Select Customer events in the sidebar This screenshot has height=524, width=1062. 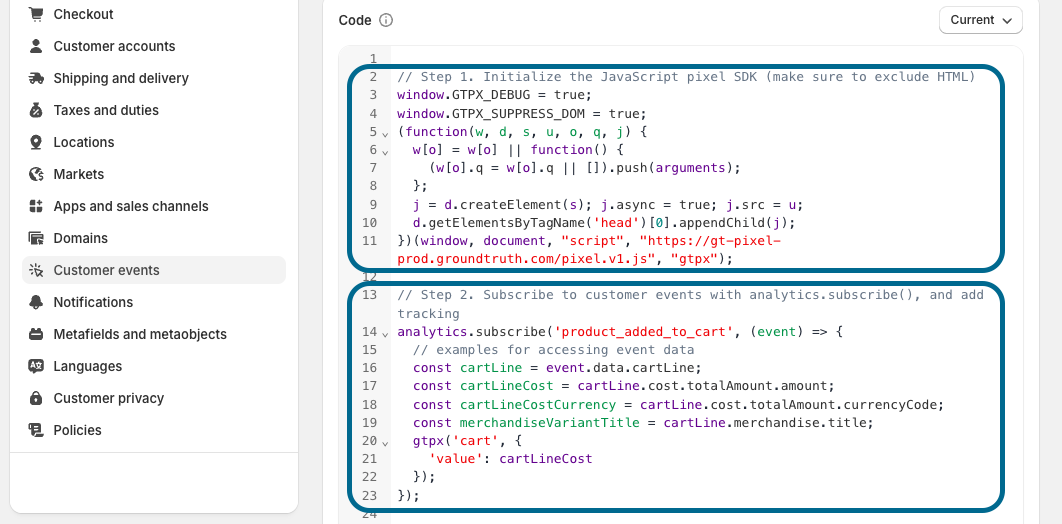pos(106,270)
